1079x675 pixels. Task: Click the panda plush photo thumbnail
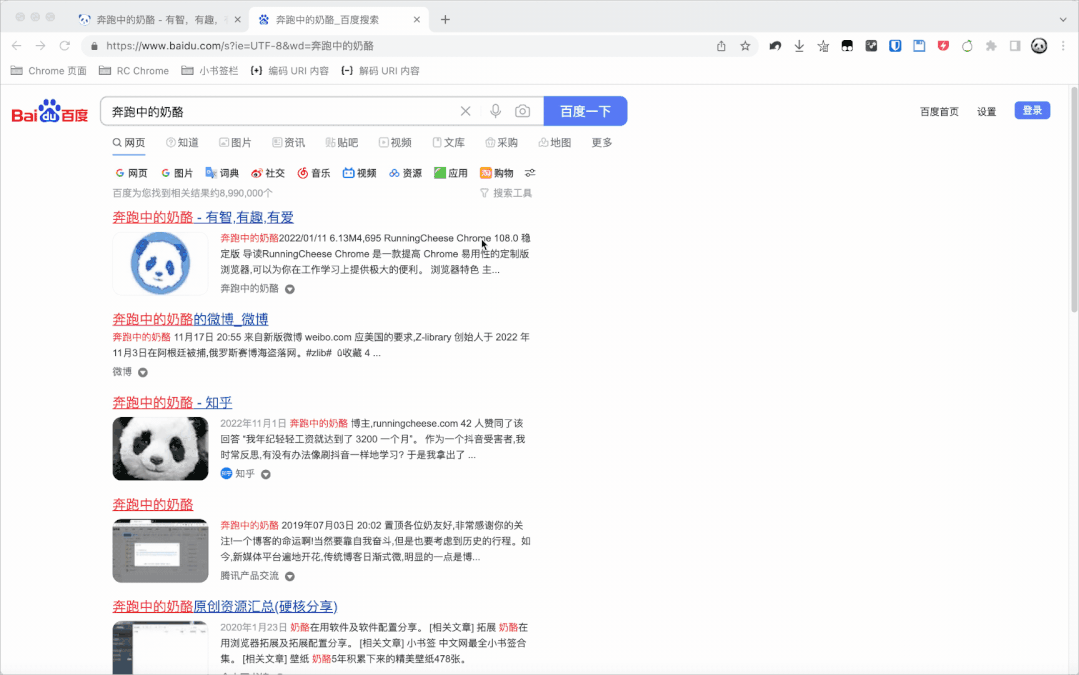point(160,449)
